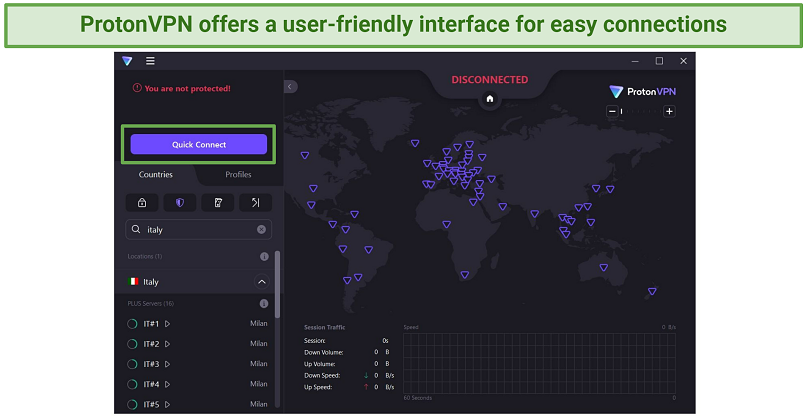The image size is (806, 416).
Task: Click the search field containing italy
Action: (198, 229)
